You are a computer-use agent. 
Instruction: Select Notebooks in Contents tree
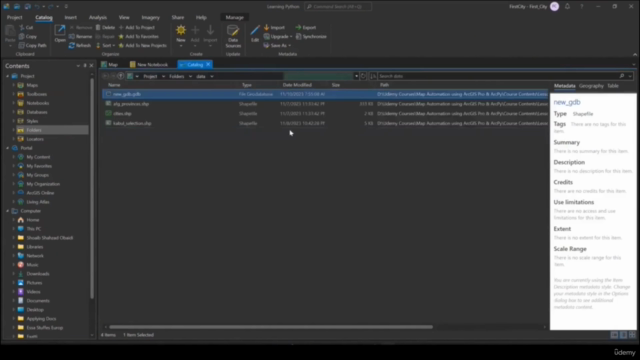[x=38, y=103]
